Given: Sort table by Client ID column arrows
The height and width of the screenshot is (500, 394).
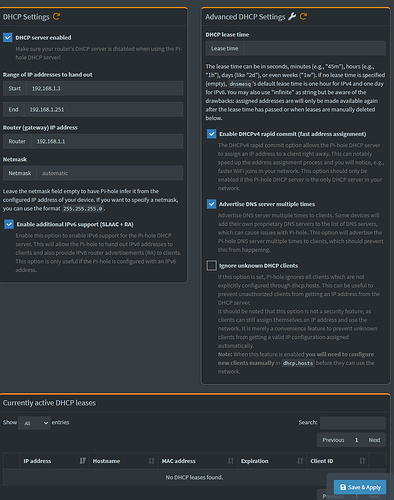Looking at the screenshot, I should point(362,461).
